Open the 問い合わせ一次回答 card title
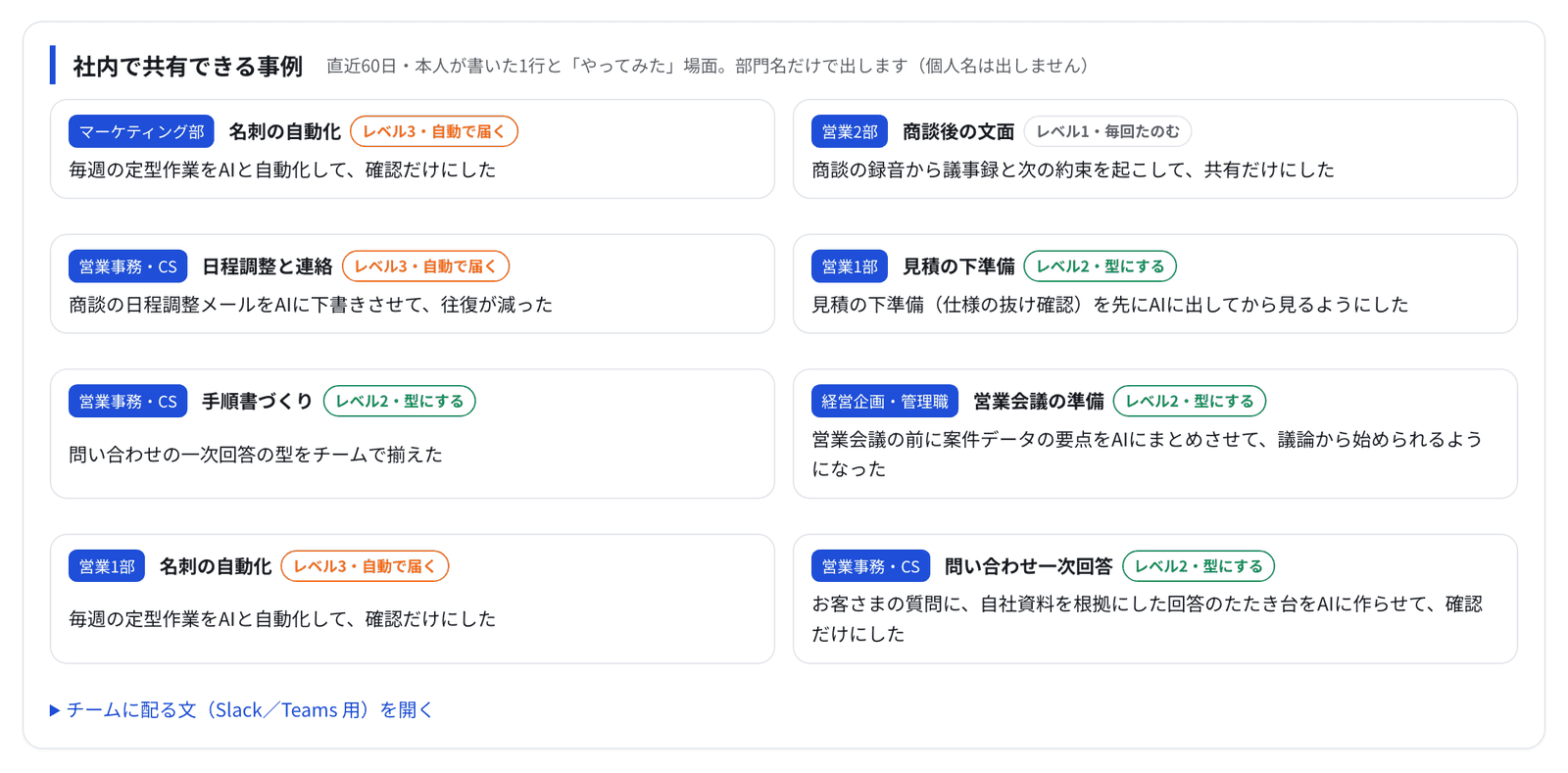The height and width of the screenshot is (773, 1568). click(x=1029, y=566)
